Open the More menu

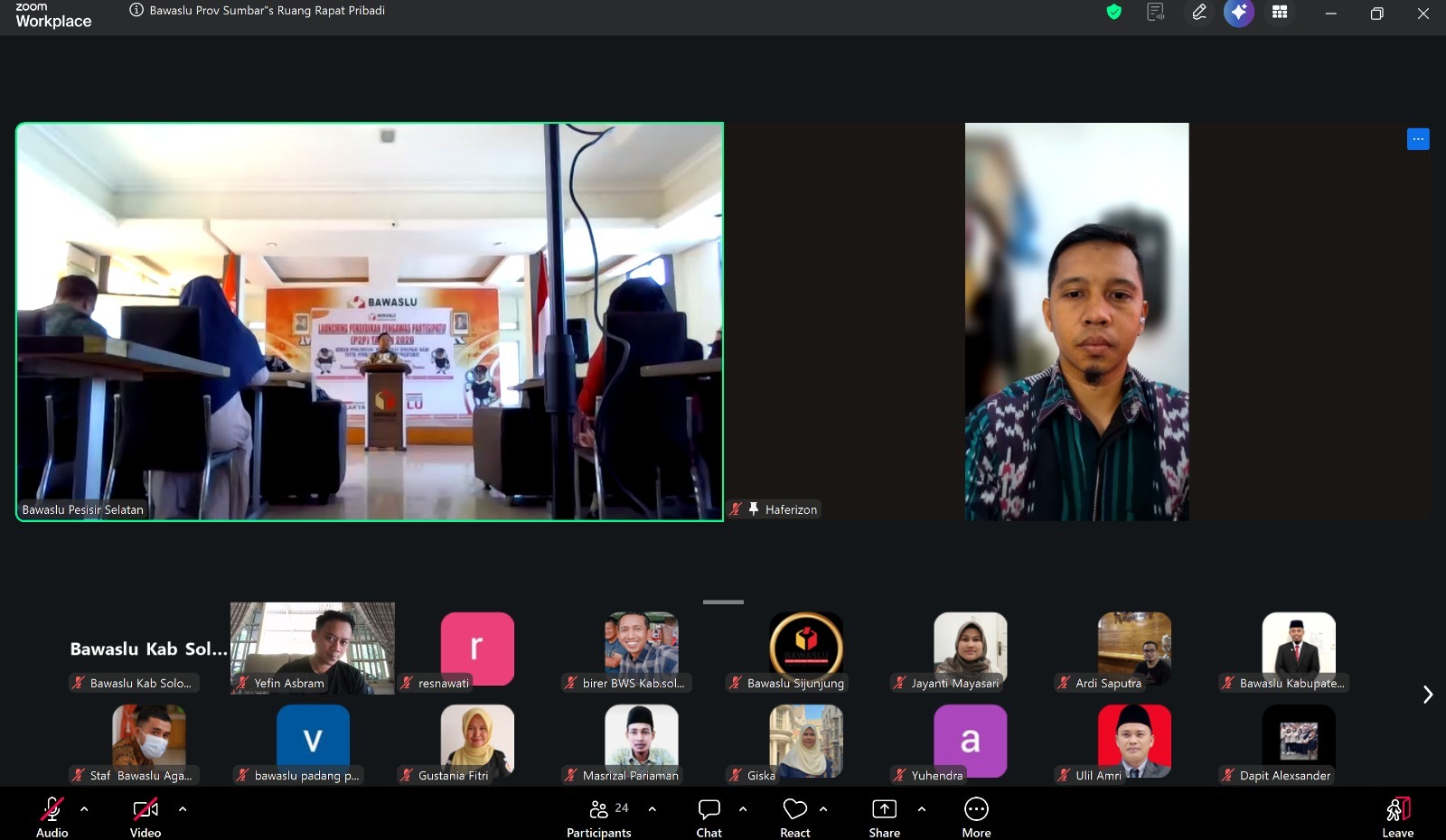tap(977, 817)
